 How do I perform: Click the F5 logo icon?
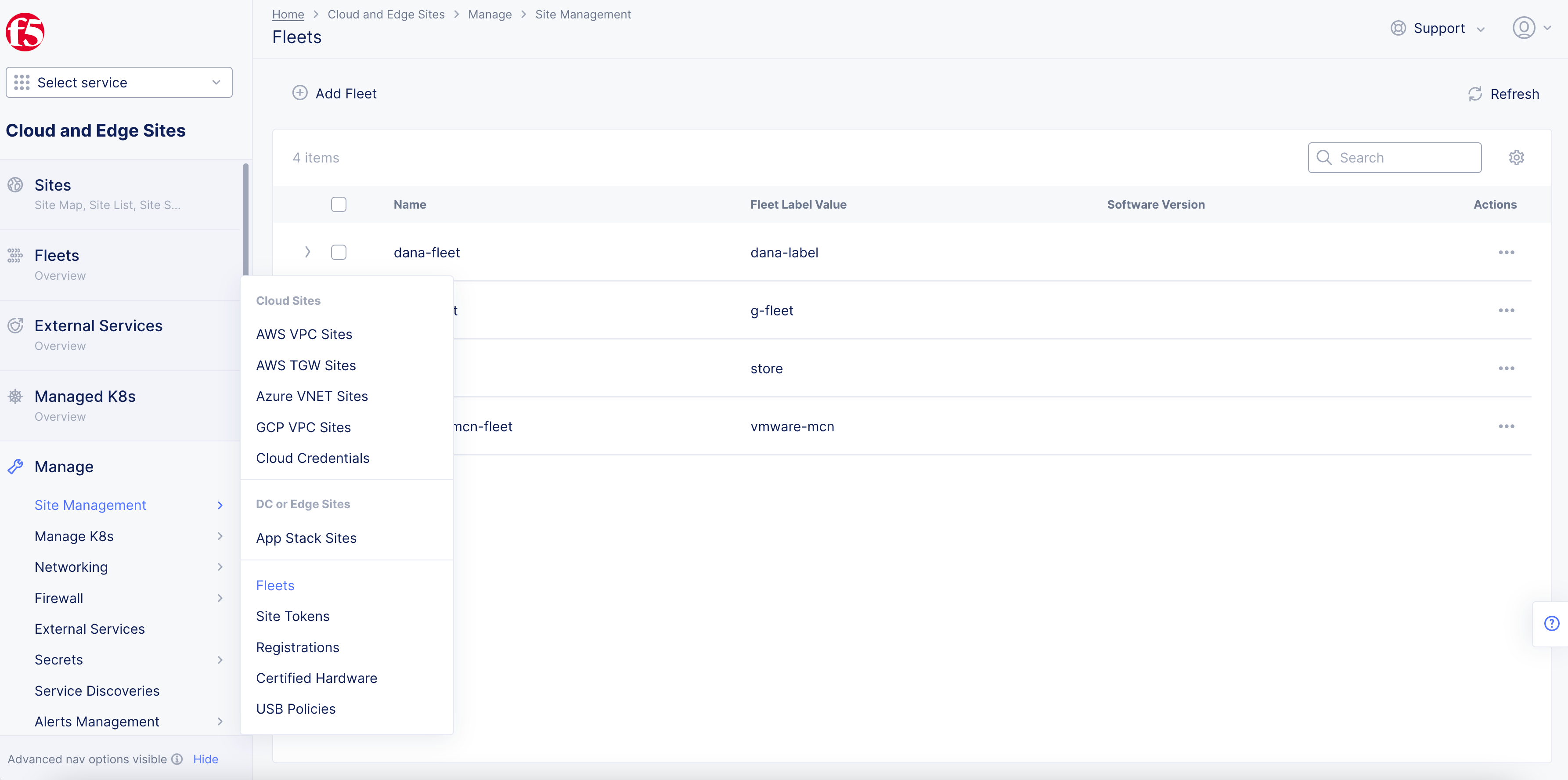(25, 32)
